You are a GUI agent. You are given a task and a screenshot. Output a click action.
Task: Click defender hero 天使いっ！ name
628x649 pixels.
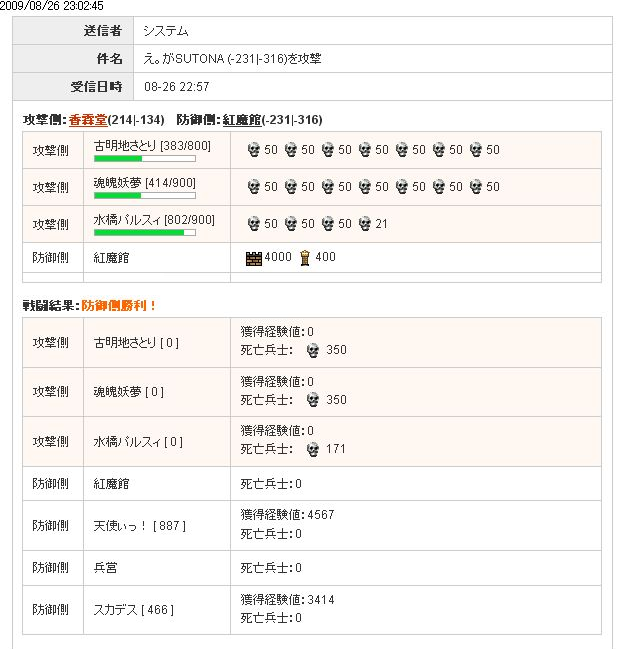(120, 526)
